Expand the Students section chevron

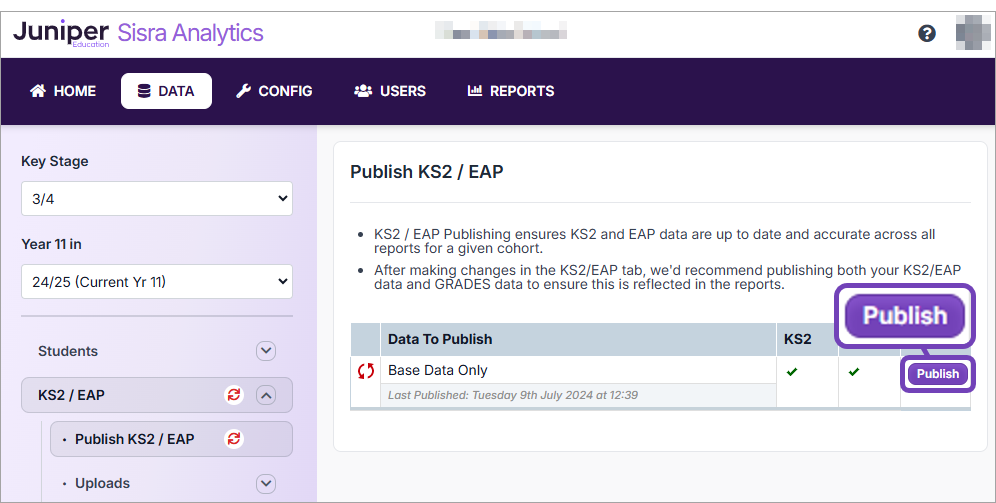tap(265, 351)
